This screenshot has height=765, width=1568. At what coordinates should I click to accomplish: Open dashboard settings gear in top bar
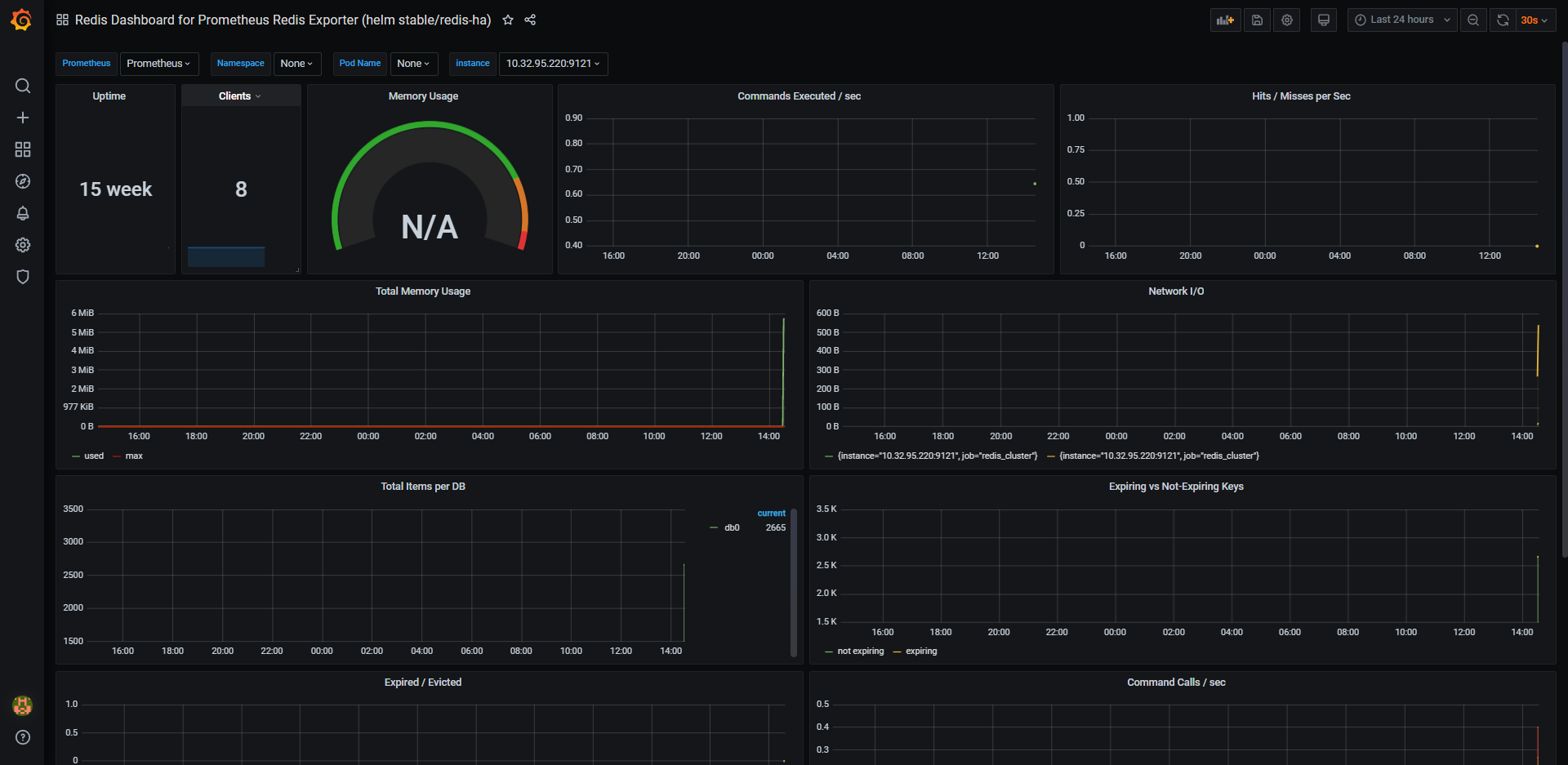(x=1287, y=20)
